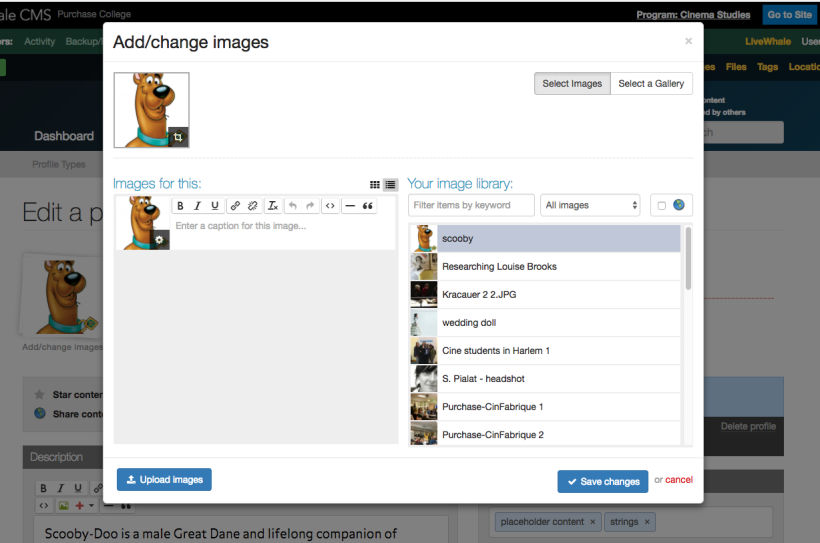The height and width of the screenshot is (543, 820).
Task: Toggle the shared images checkbox
Action: coord(662,206)
